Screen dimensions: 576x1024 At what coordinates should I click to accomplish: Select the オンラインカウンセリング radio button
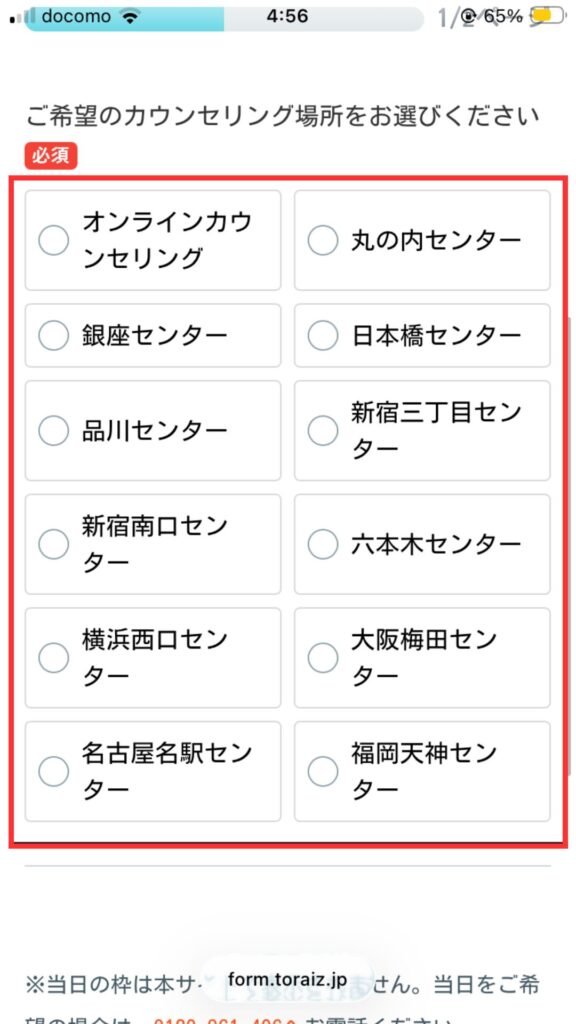coord(53,240)
